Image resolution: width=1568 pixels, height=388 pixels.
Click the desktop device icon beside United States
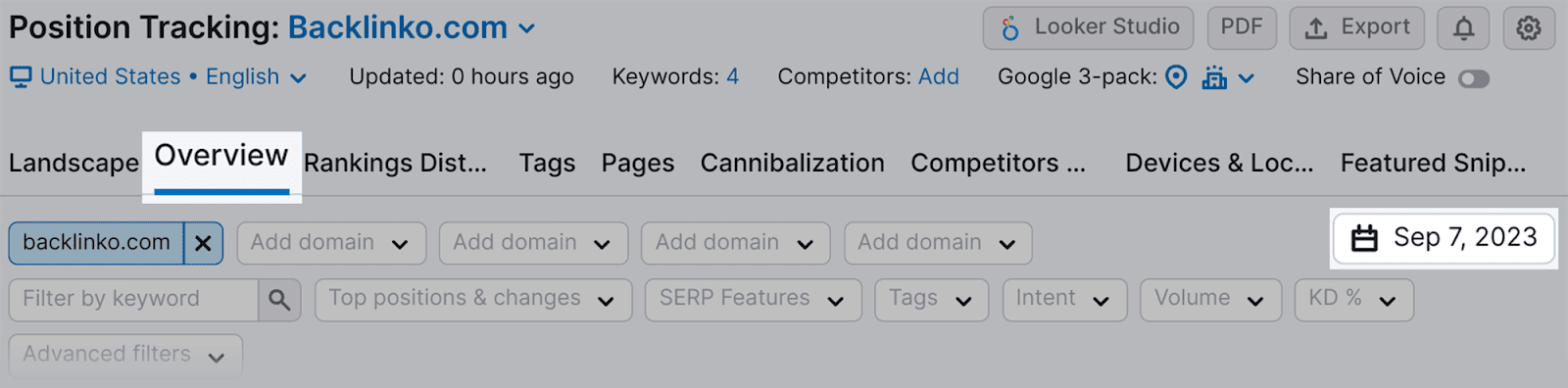tap(21, 76)
